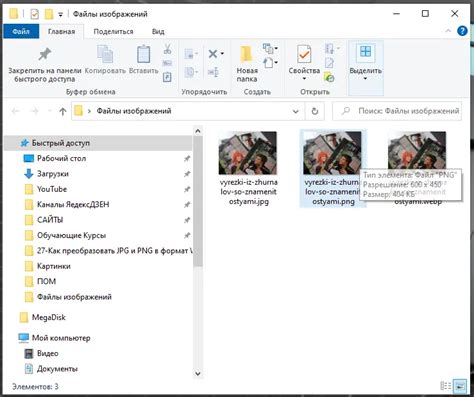The height and width of the screenshot is (397, 474).
Task: Select MegaDisk in navigation pane
Action: click(98, 317)
